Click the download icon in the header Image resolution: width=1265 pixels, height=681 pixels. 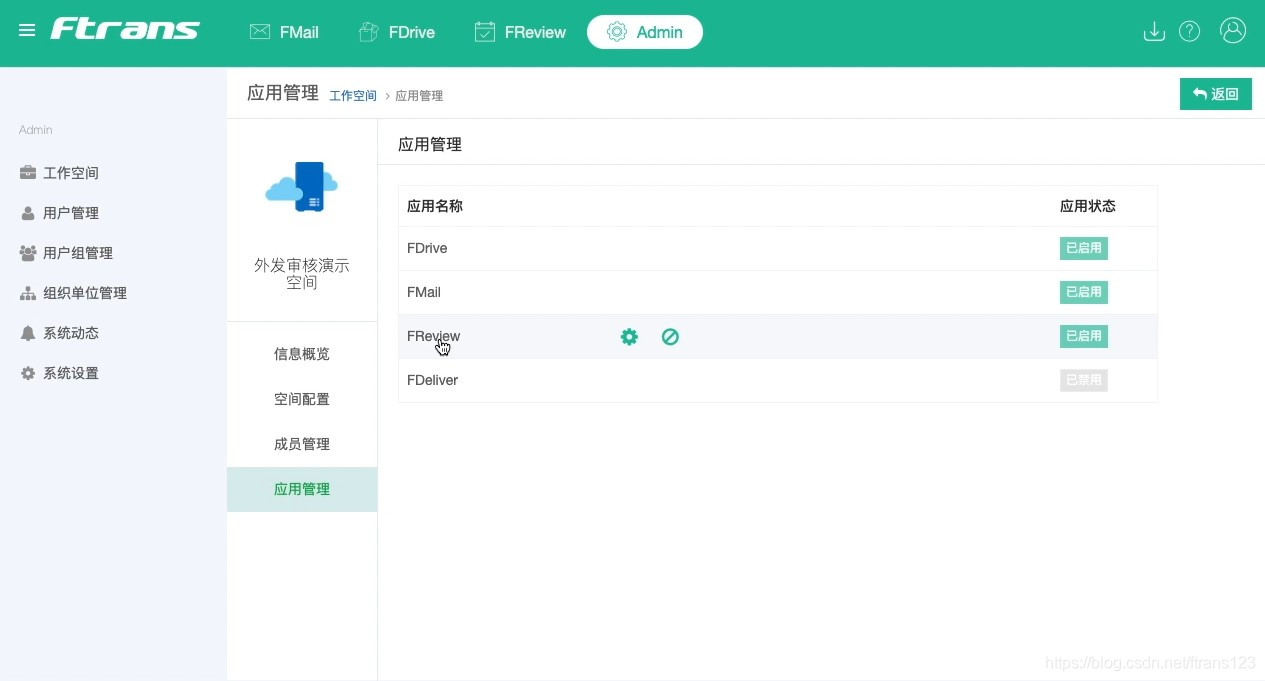tap(1154, 31)
